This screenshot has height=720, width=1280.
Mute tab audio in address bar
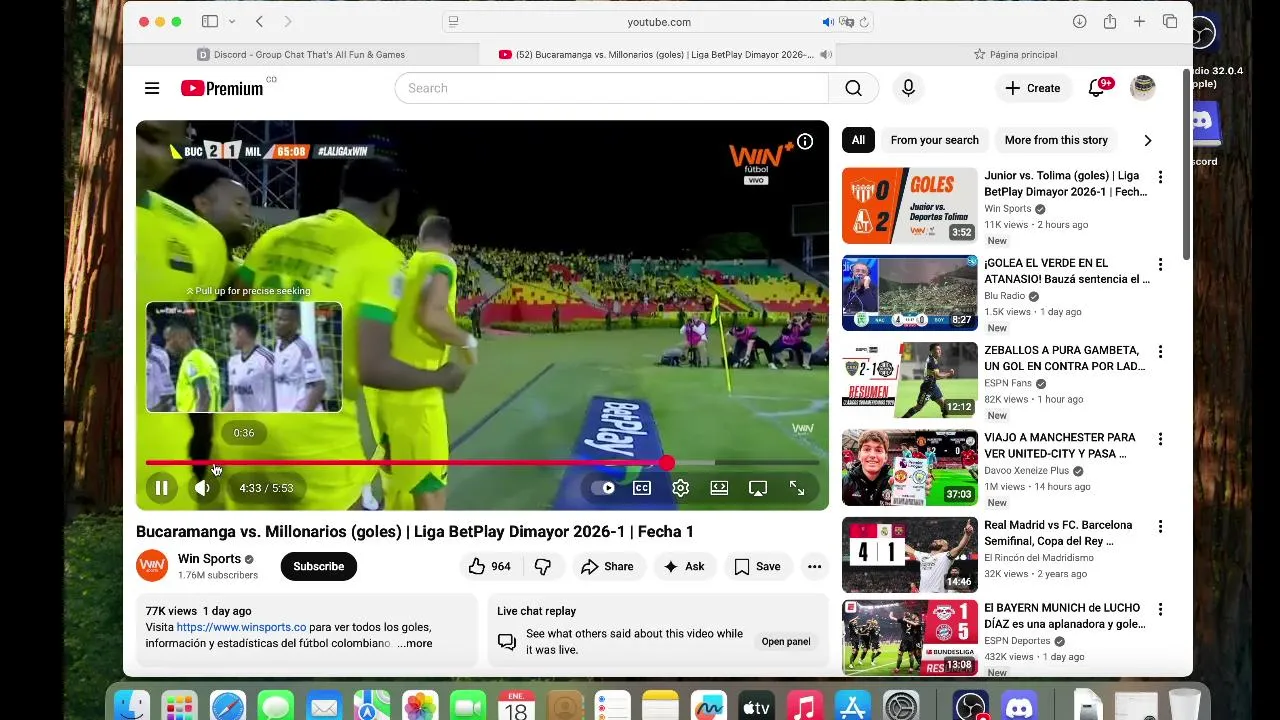828,22
